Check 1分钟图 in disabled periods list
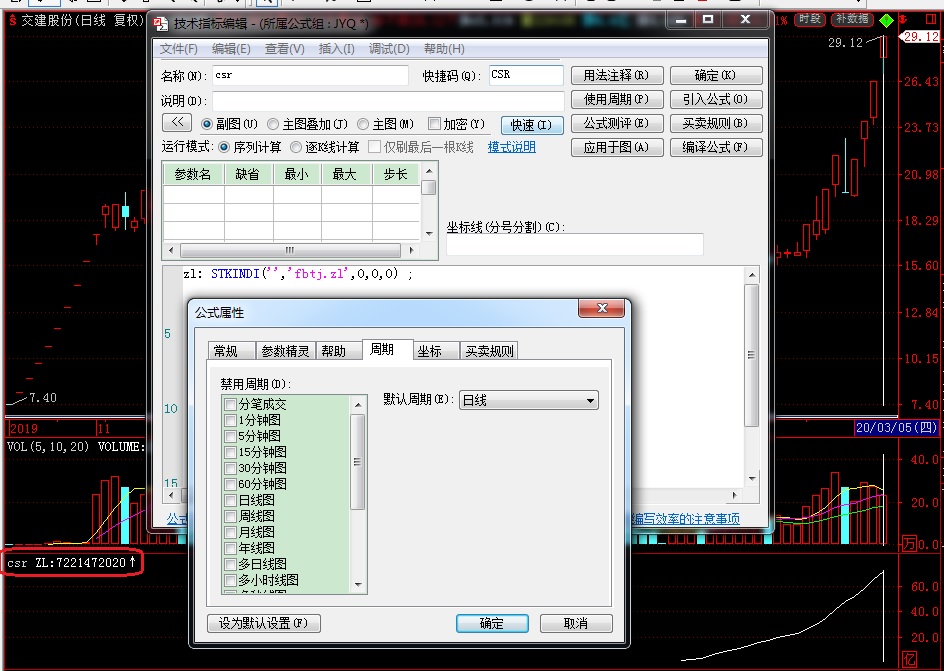The image size is (944, 671). (x=230, y=420)
